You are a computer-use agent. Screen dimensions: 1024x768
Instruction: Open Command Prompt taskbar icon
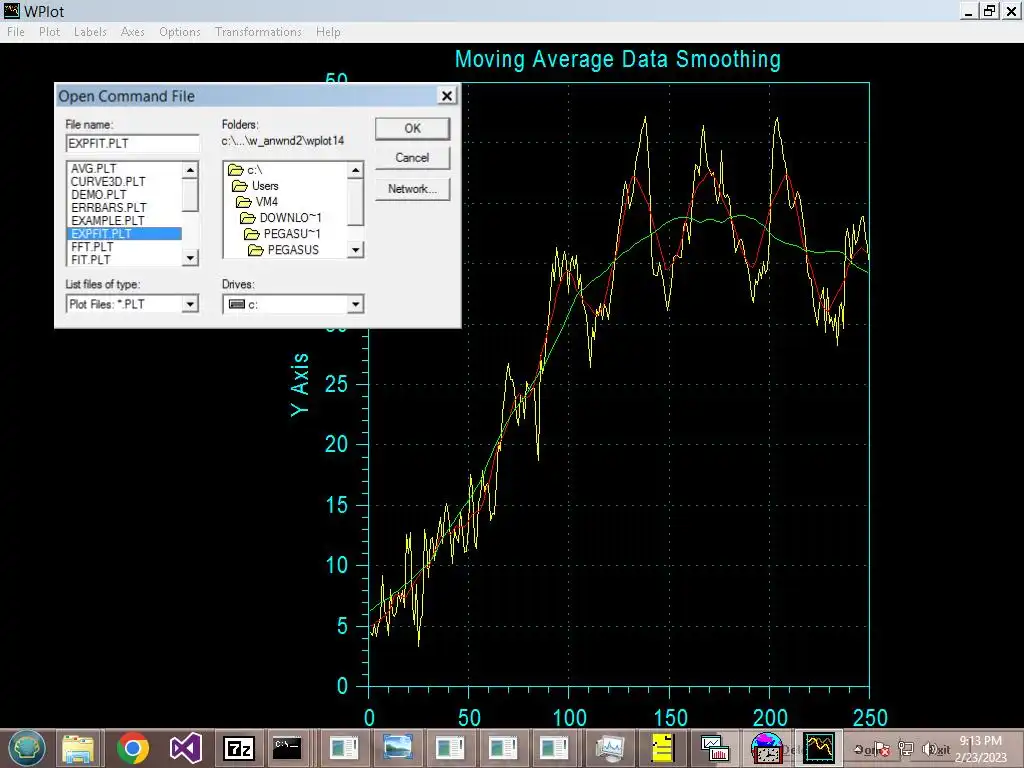click(x=287, y=748)
